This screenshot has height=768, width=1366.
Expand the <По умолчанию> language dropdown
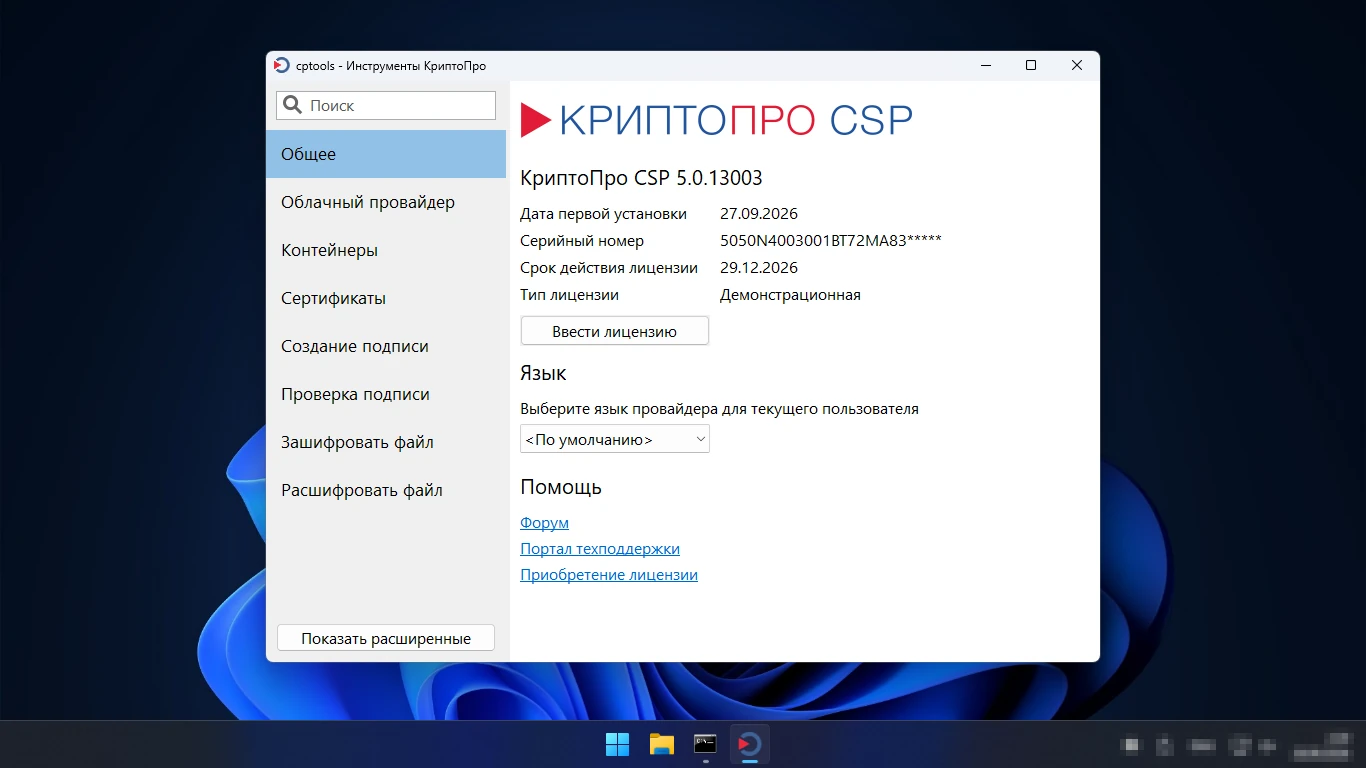click(x=615, y=439)
